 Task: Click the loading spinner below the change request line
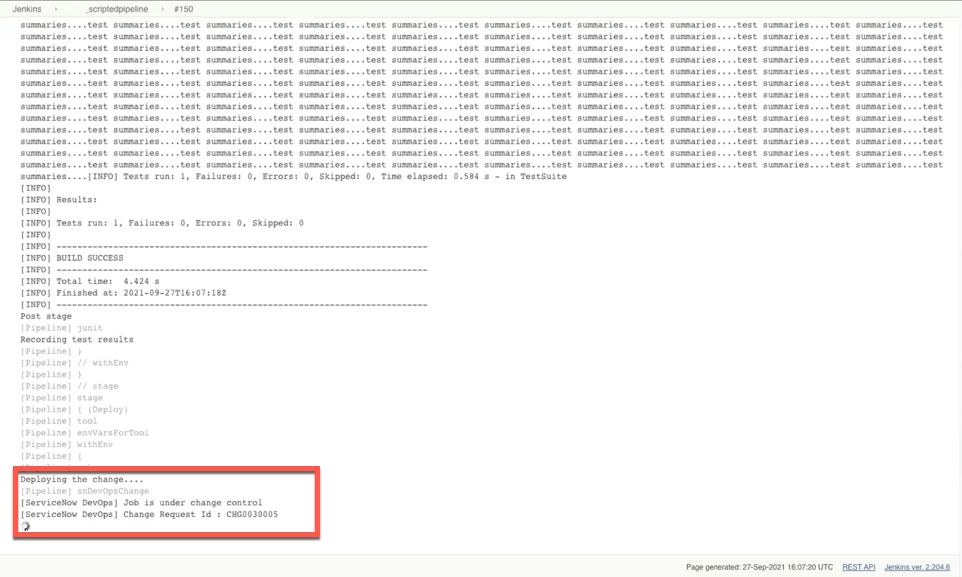25,527
